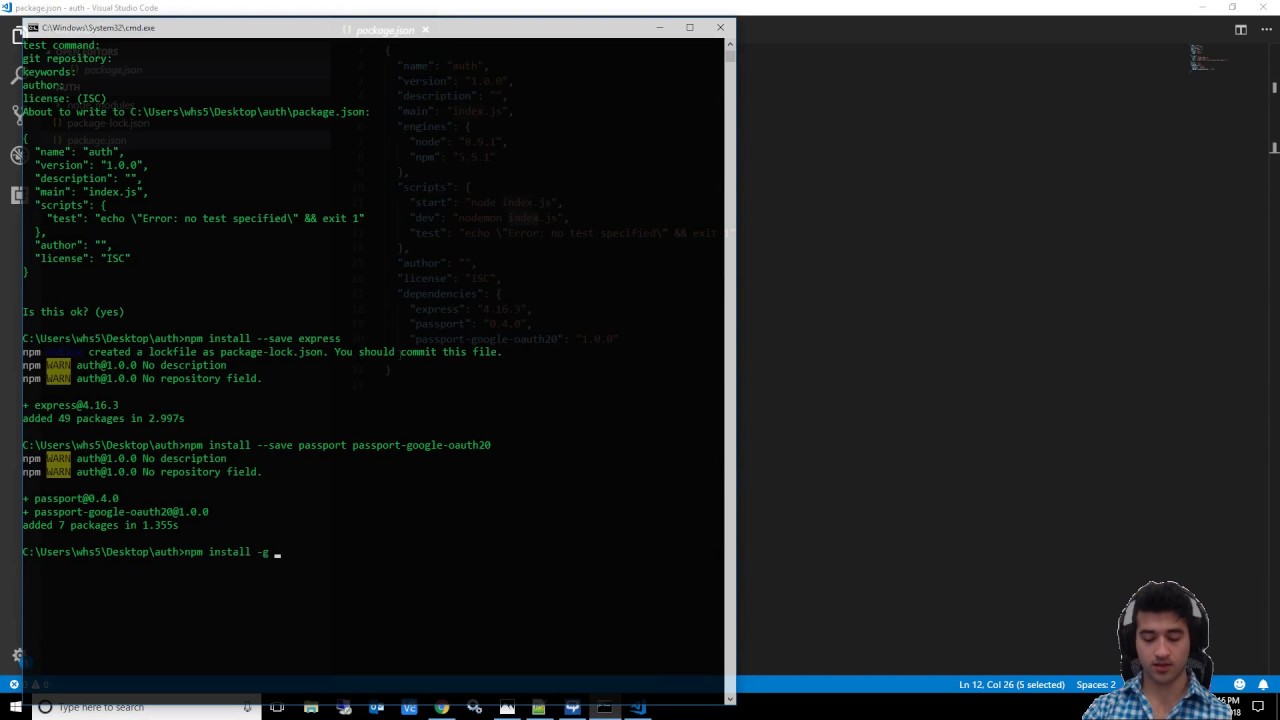
Task: Click 'added 7 packages in 1.355s' text
Action: pyautogui.click(x=100, y=525)
